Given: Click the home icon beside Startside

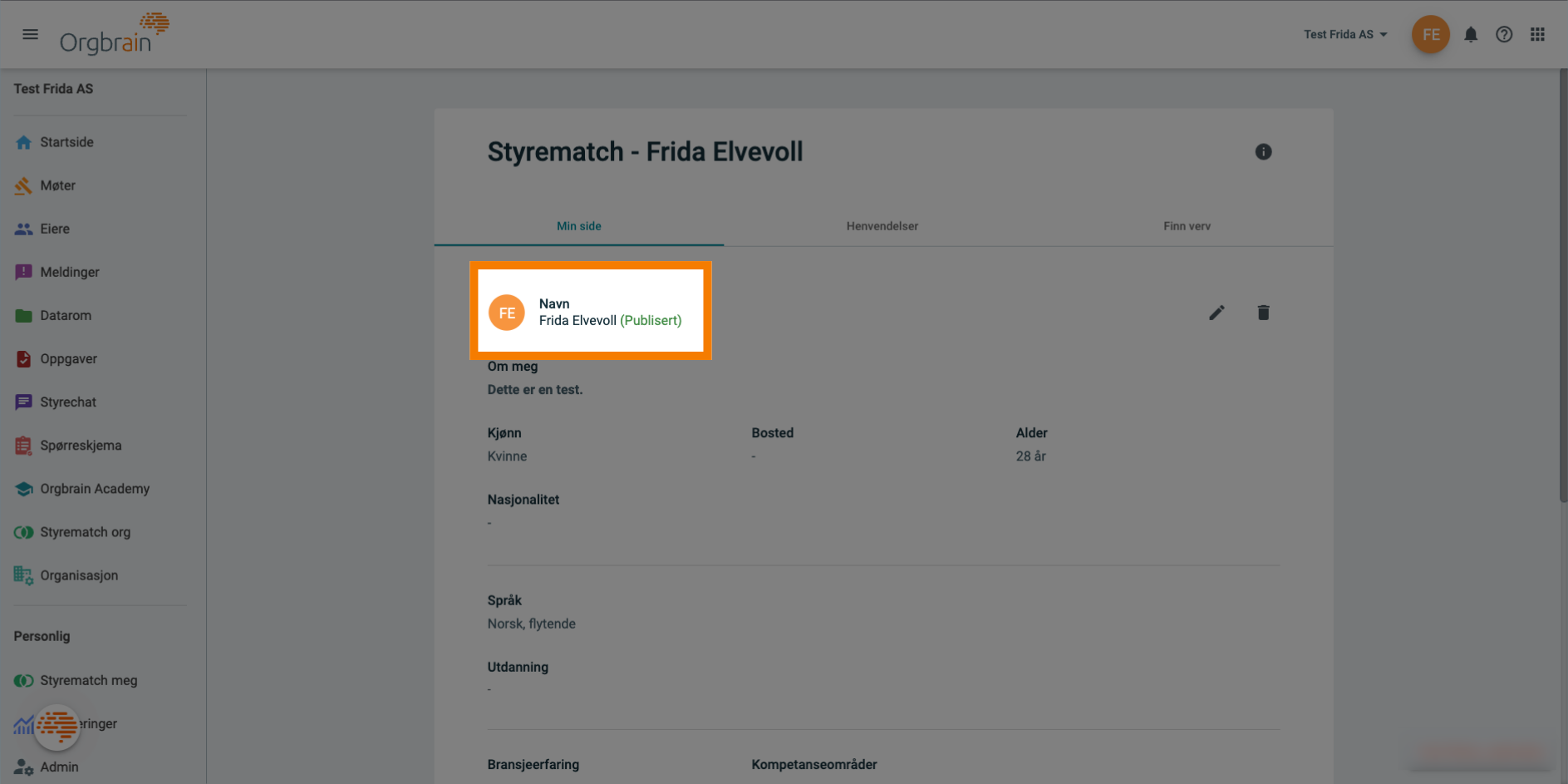Looking at the screenshot, I should click(23, 142).
